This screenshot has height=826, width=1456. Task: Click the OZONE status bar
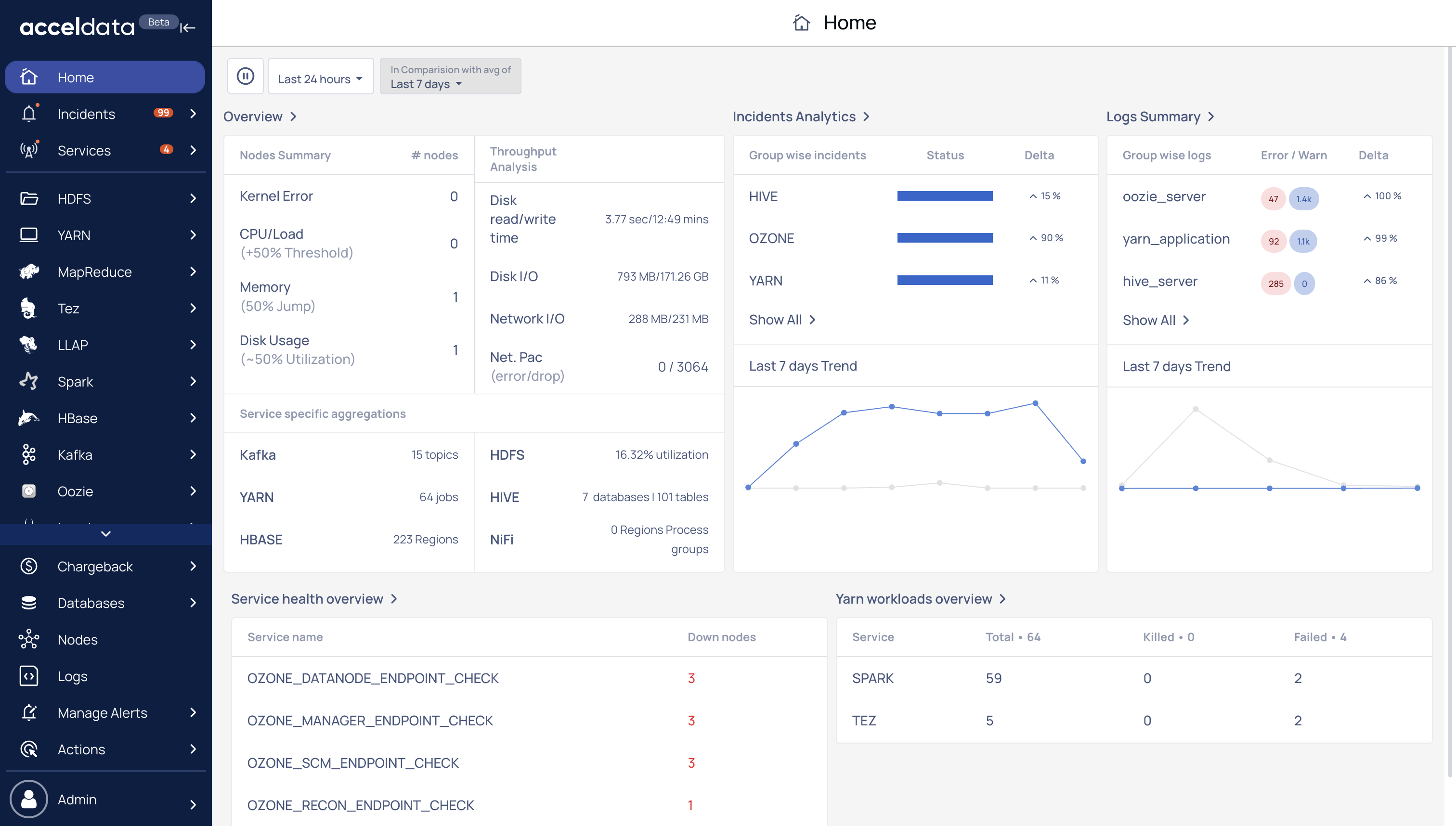[x=945, y=238]
